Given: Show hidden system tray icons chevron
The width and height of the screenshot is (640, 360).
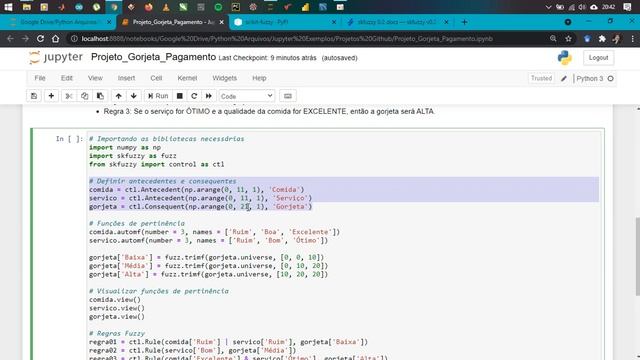Looking at the screenshot, I should tap(549, 7).
